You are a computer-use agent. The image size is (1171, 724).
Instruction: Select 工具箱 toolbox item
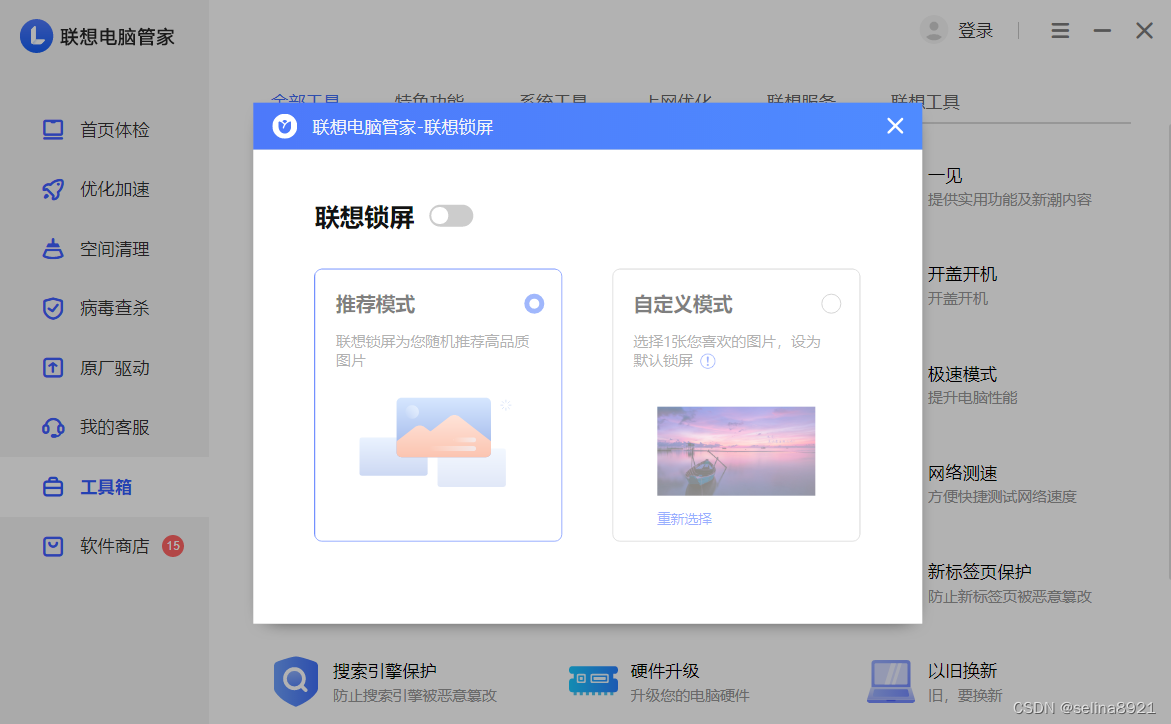tap(105, 486)
